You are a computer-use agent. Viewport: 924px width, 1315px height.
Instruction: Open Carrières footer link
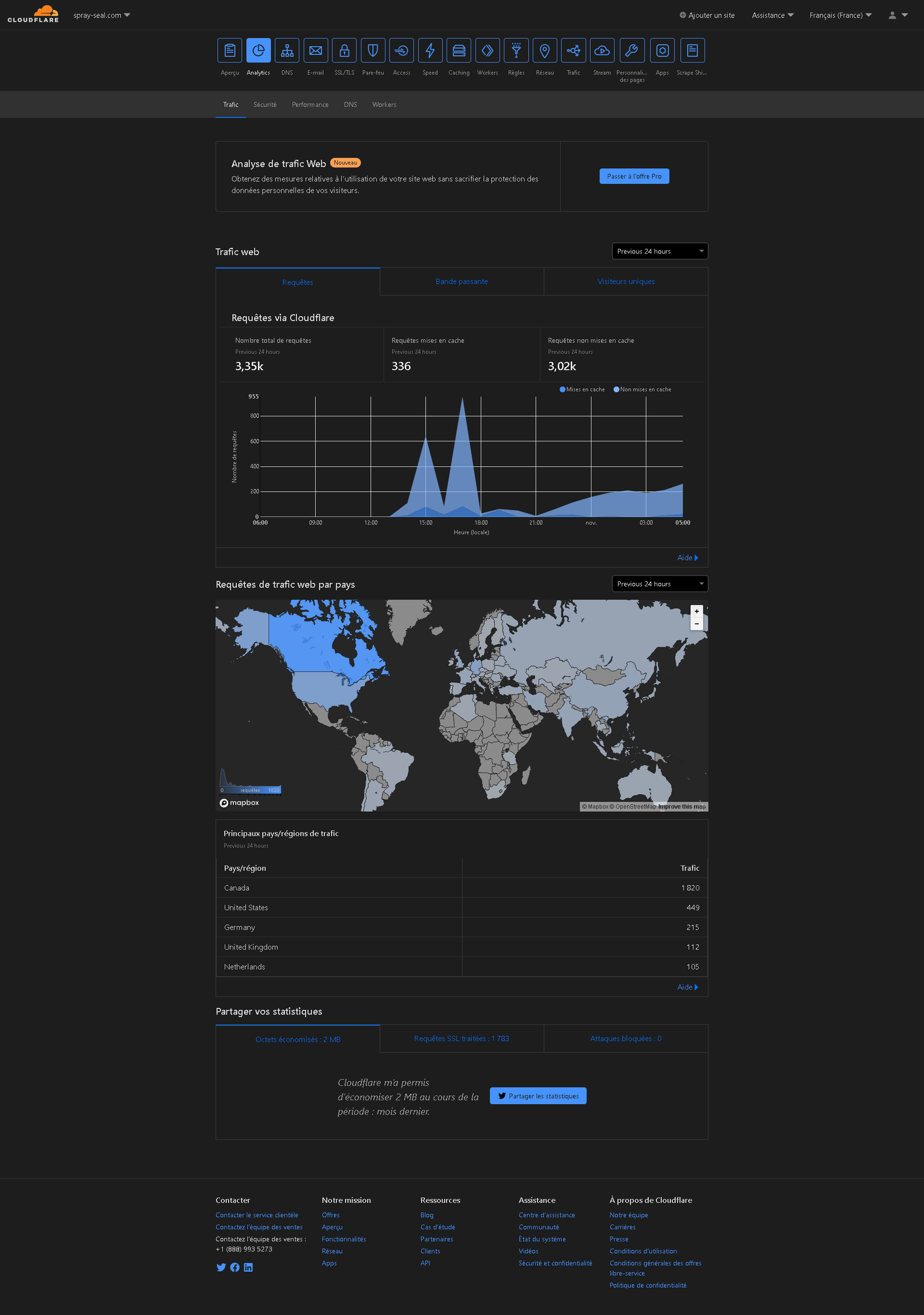tap(623, 1227)
